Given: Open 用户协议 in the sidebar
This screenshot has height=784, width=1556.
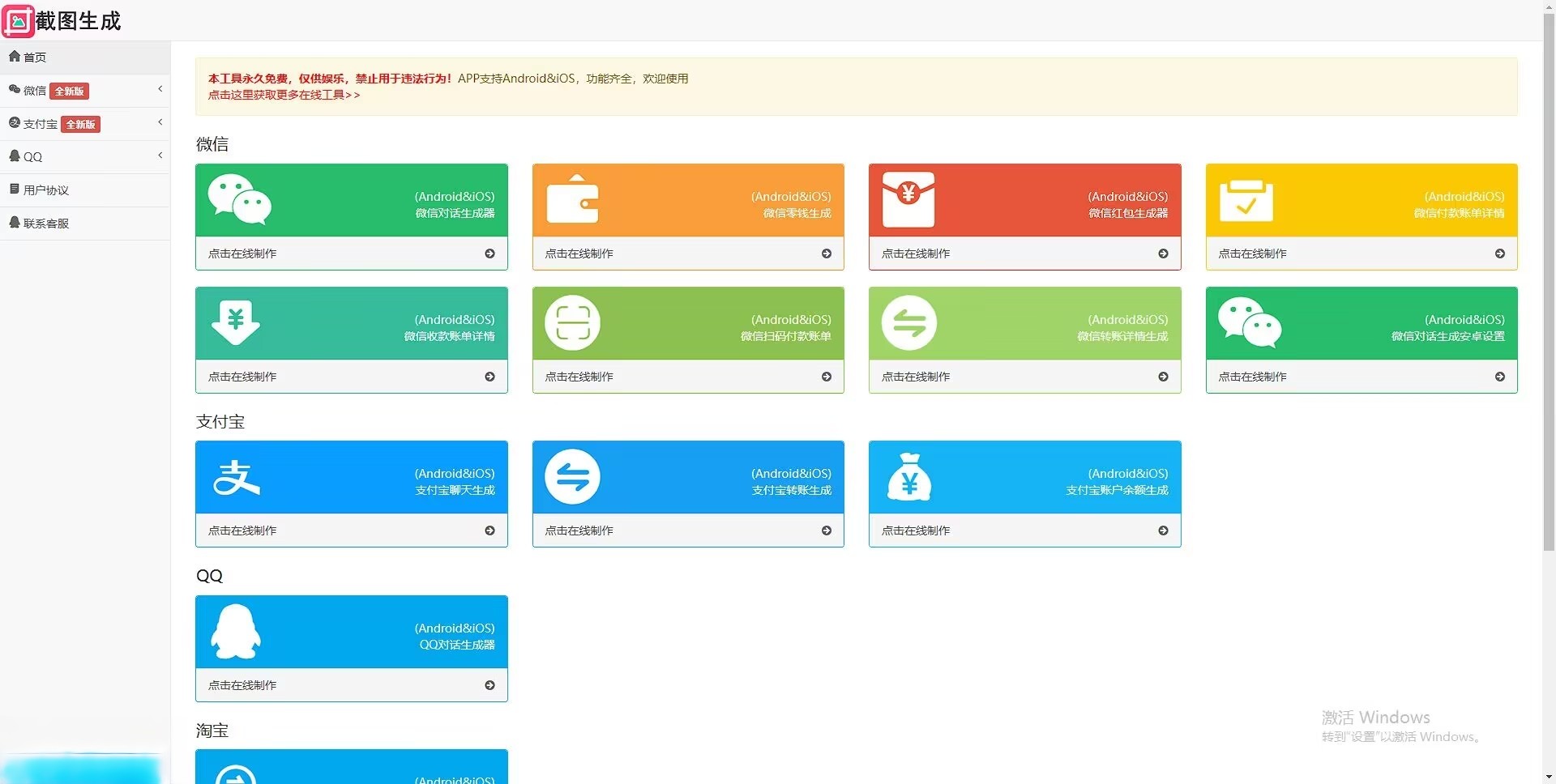Looking at the screenshot, I should point(45,190).
